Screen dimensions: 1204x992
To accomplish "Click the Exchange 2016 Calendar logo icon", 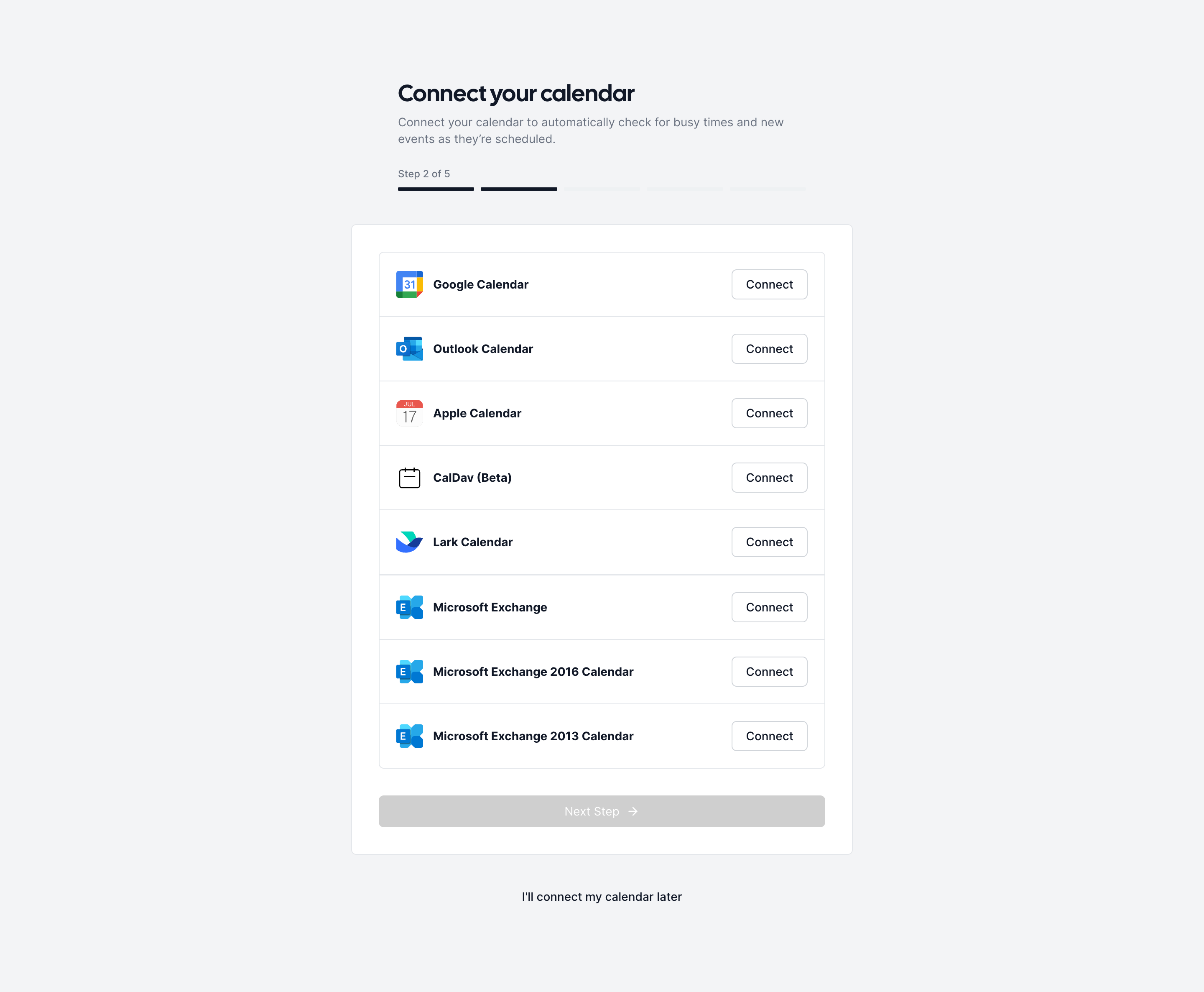I will (x=410, y=671).
